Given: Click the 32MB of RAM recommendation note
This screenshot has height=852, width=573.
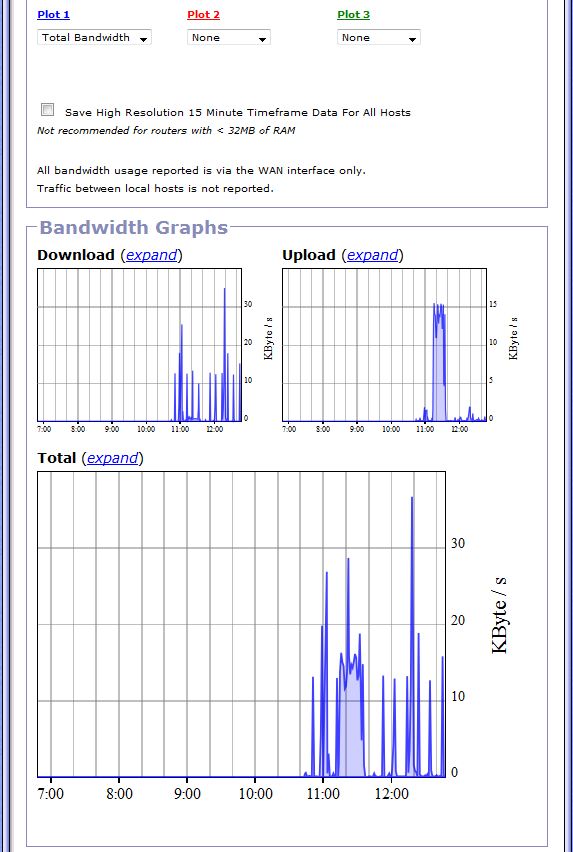Looking at the screenshot, I should click(x=166, y=130).
